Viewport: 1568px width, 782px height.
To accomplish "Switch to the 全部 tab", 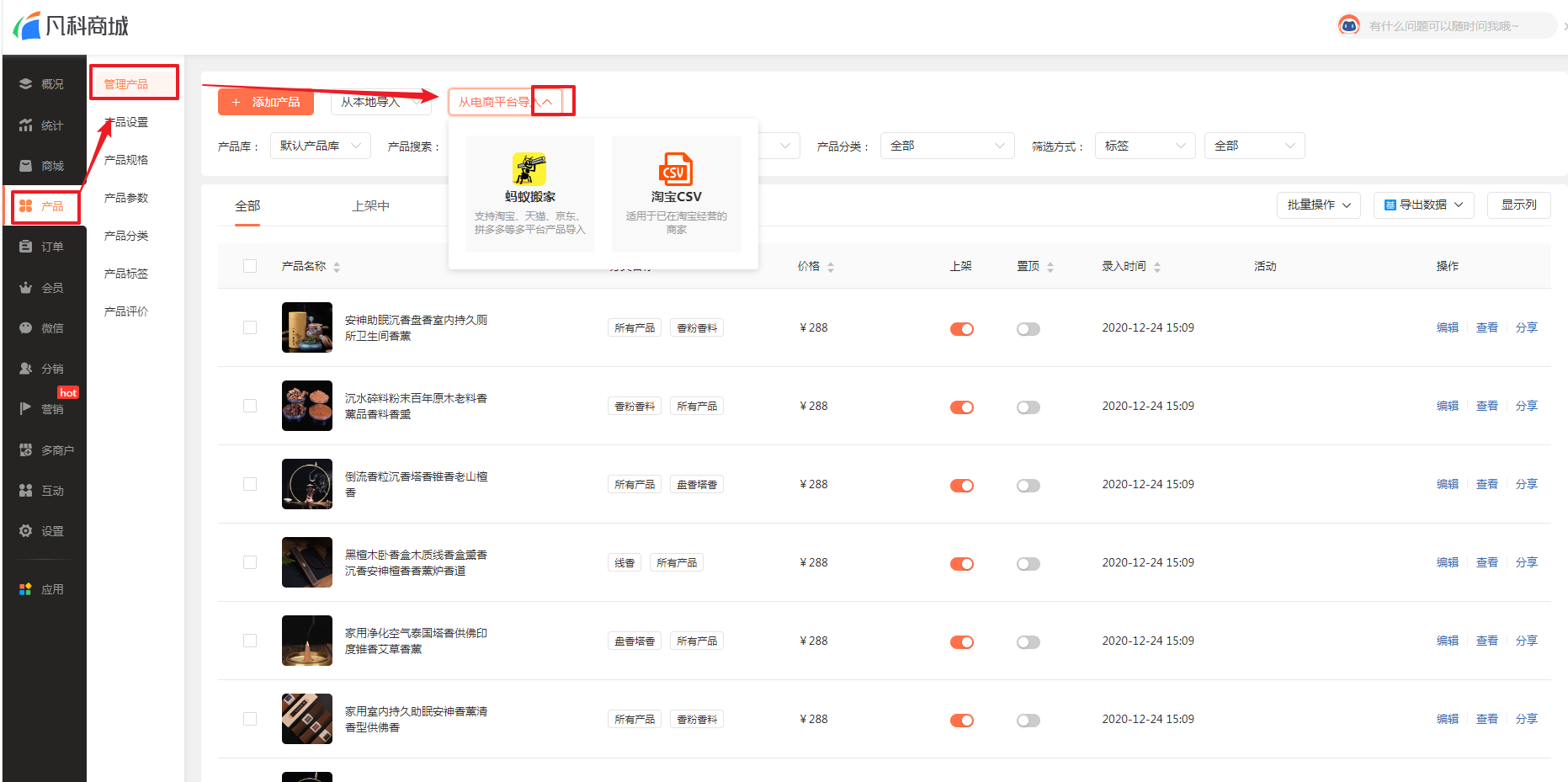I will [x=247, y=206].
